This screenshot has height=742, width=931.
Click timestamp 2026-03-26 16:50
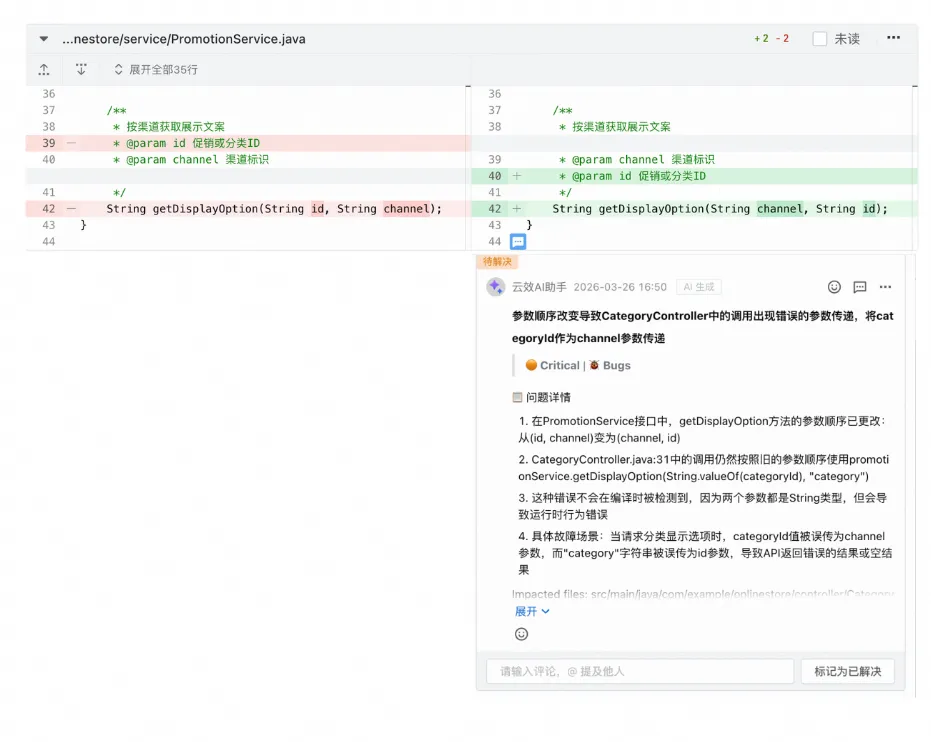point(620,287)
